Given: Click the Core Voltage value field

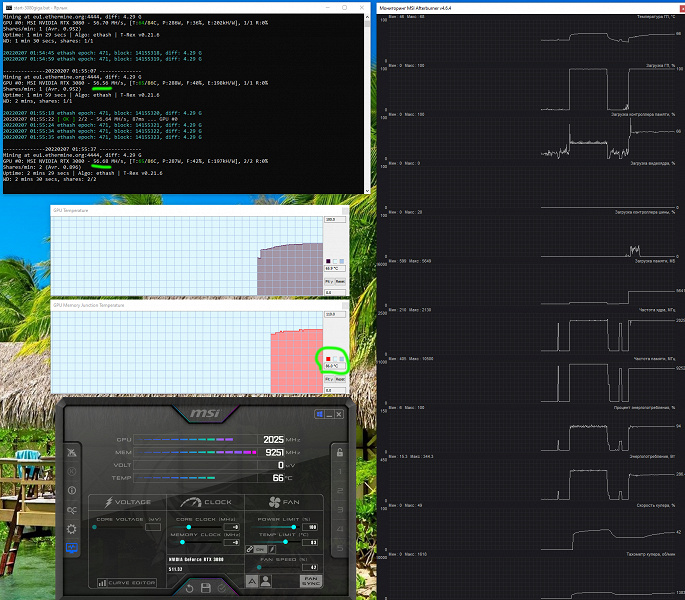Looking at the screenshot, I should coord(153,527).
